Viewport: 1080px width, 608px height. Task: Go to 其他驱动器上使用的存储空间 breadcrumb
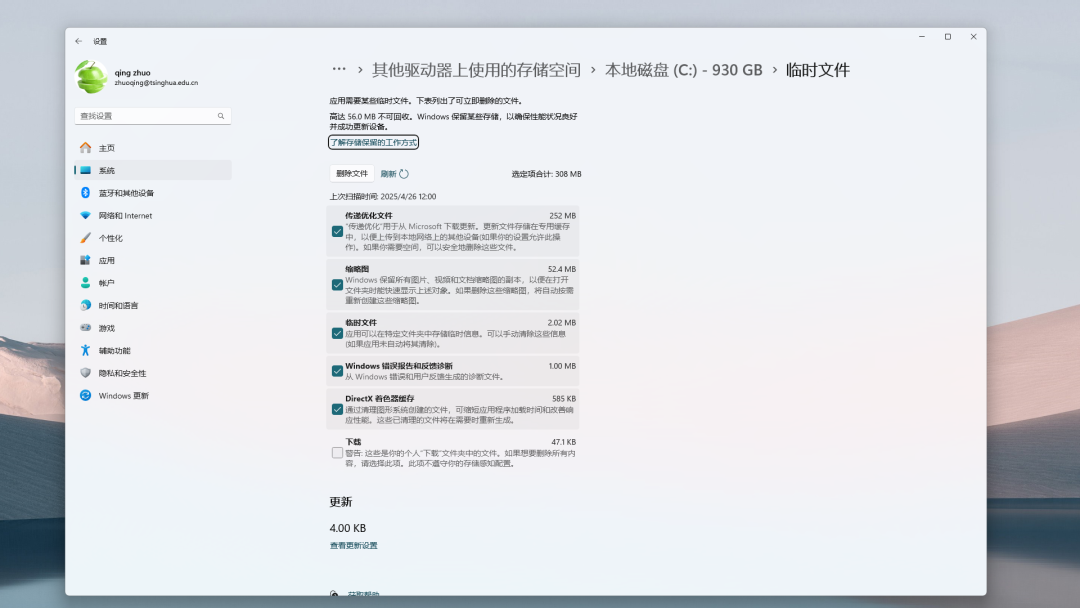click(x=476, y=70)
